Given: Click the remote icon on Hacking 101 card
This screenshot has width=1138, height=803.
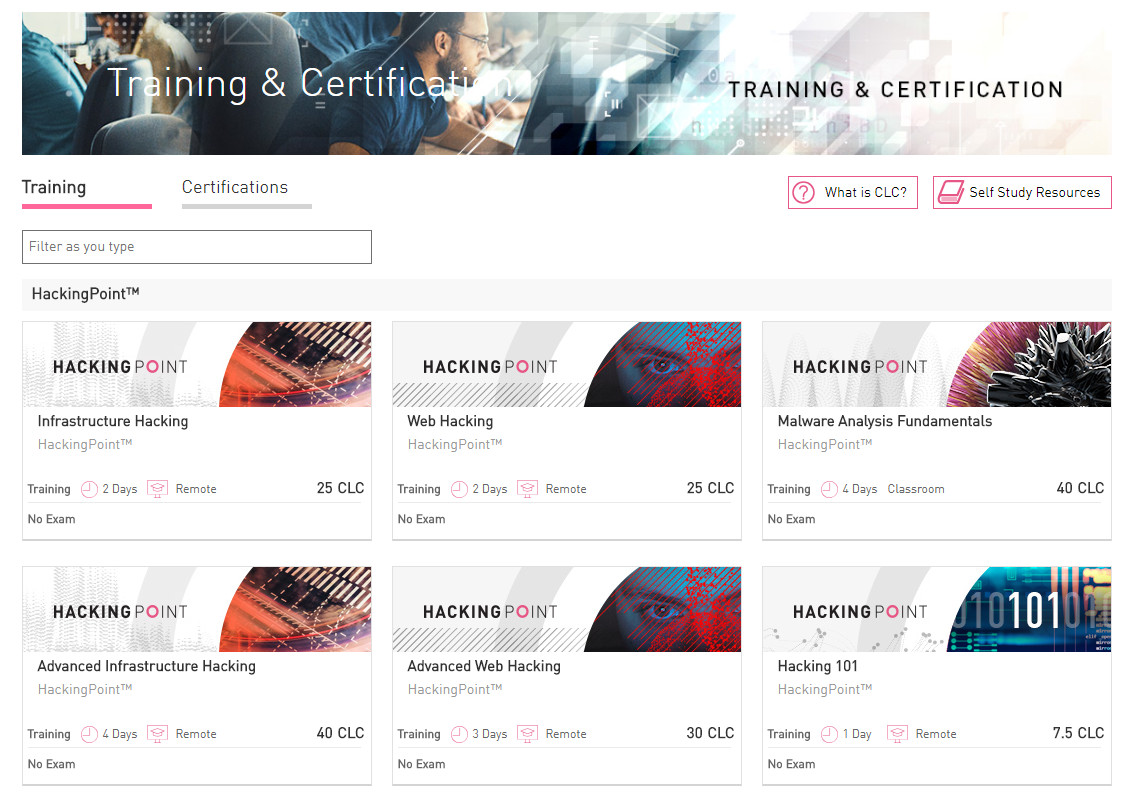Looking at the screenshot, I should pyautogui.click(x=898, y=734).
